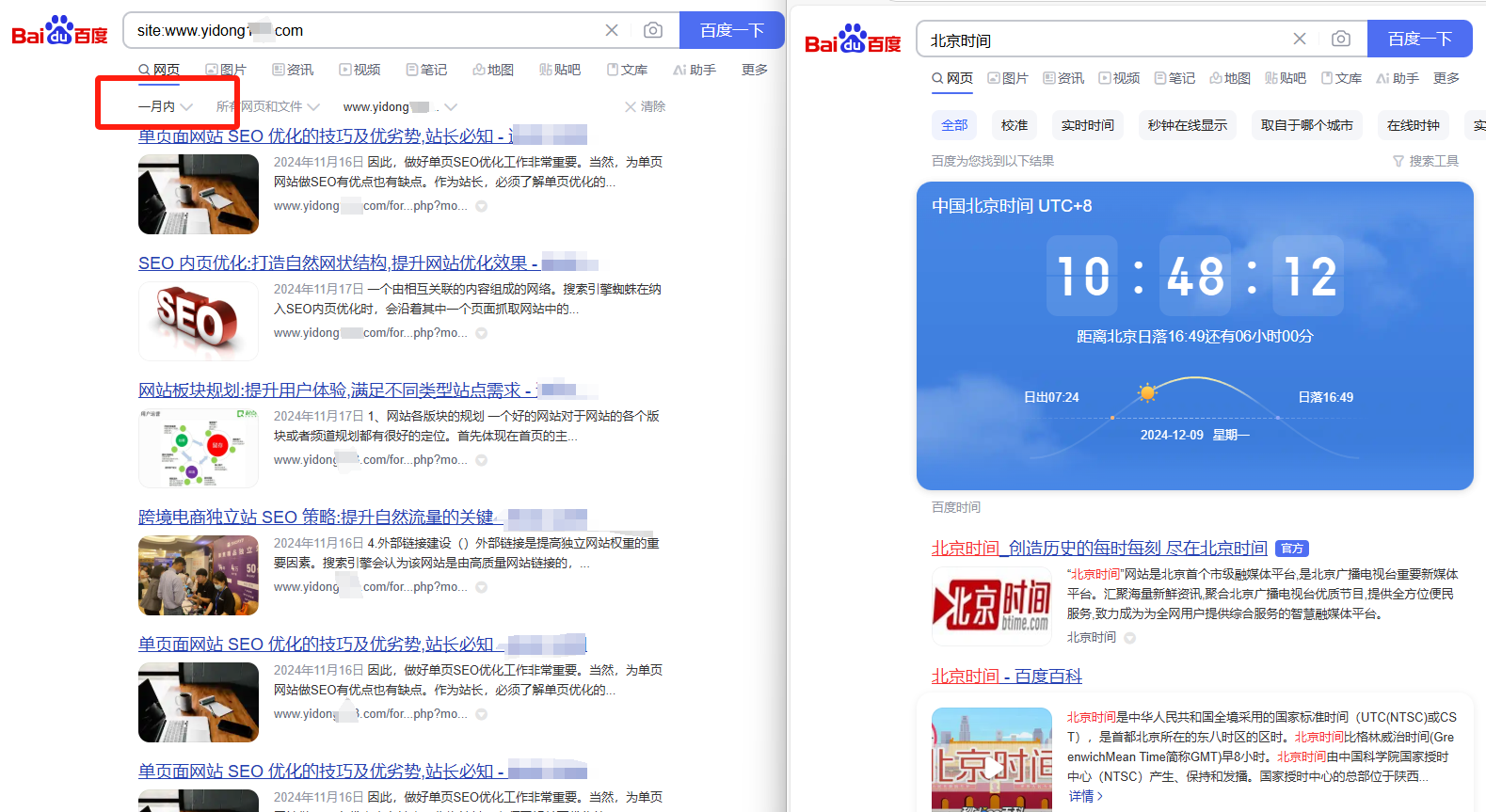Click 百度一下 button in right window
Image resolution: width=1486 pixels, height=812 pixels.
click(x=1420, y=39)
